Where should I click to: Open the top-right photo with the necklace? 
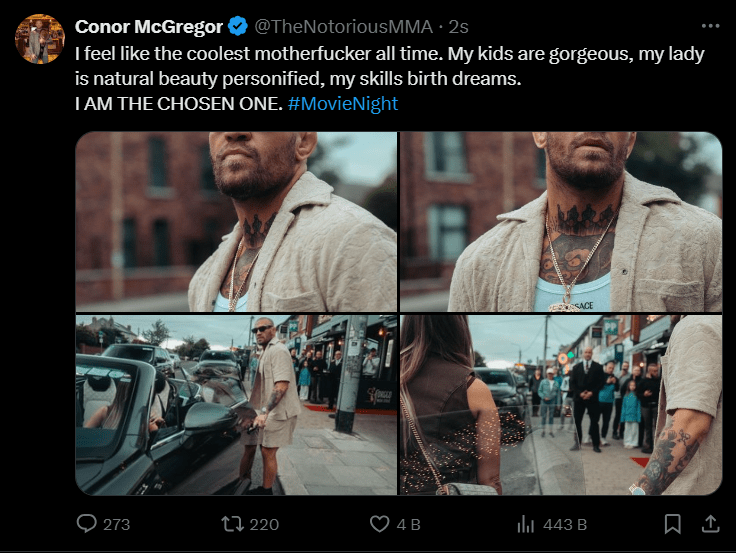(561, 222)
